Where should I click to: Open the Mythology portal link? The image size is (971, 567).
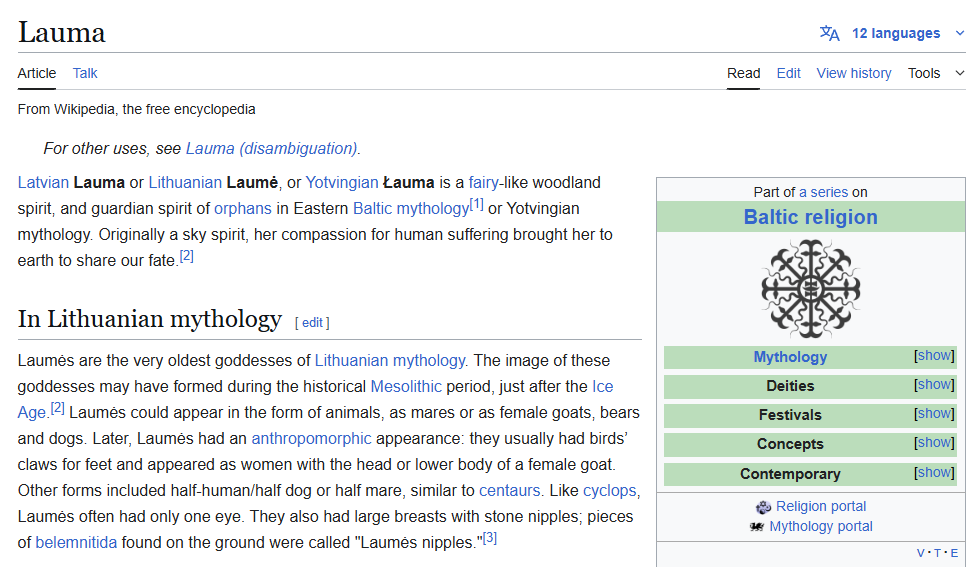pyautogui.click(x=821, y=526)
